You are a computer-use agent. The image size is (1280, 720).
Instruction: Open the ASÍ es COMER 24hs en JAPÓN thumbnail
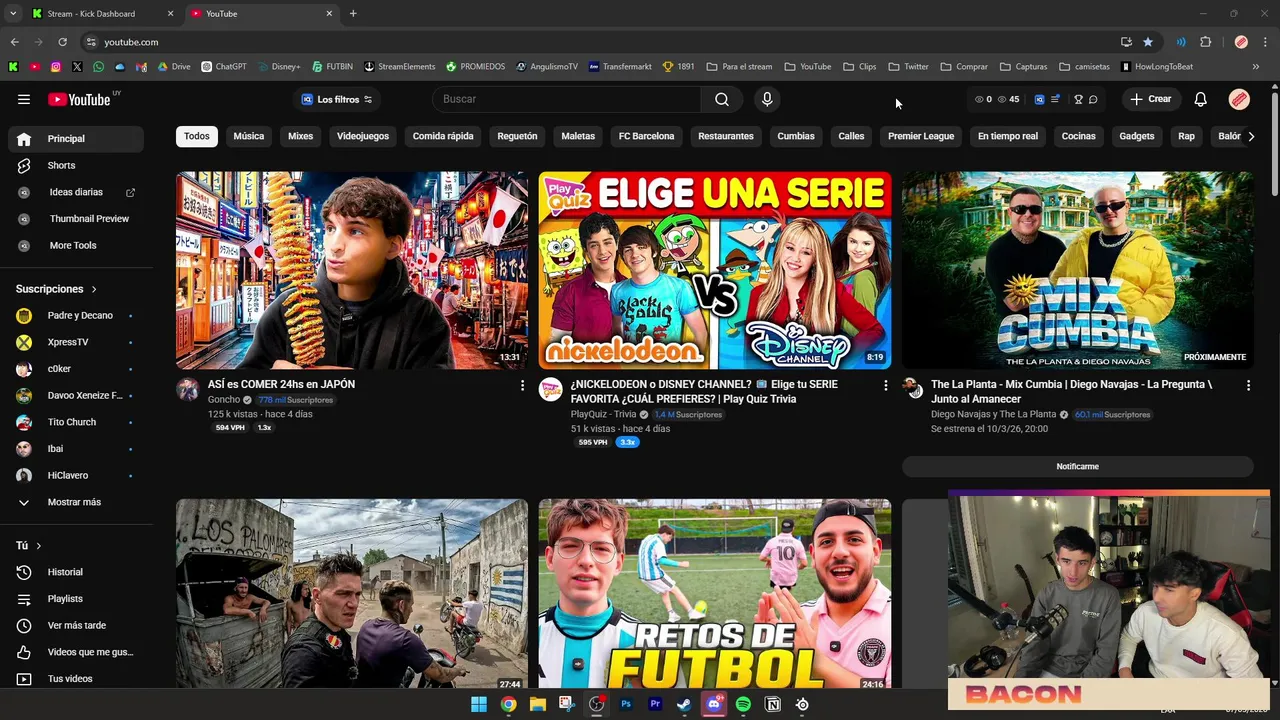pos(352,270)
